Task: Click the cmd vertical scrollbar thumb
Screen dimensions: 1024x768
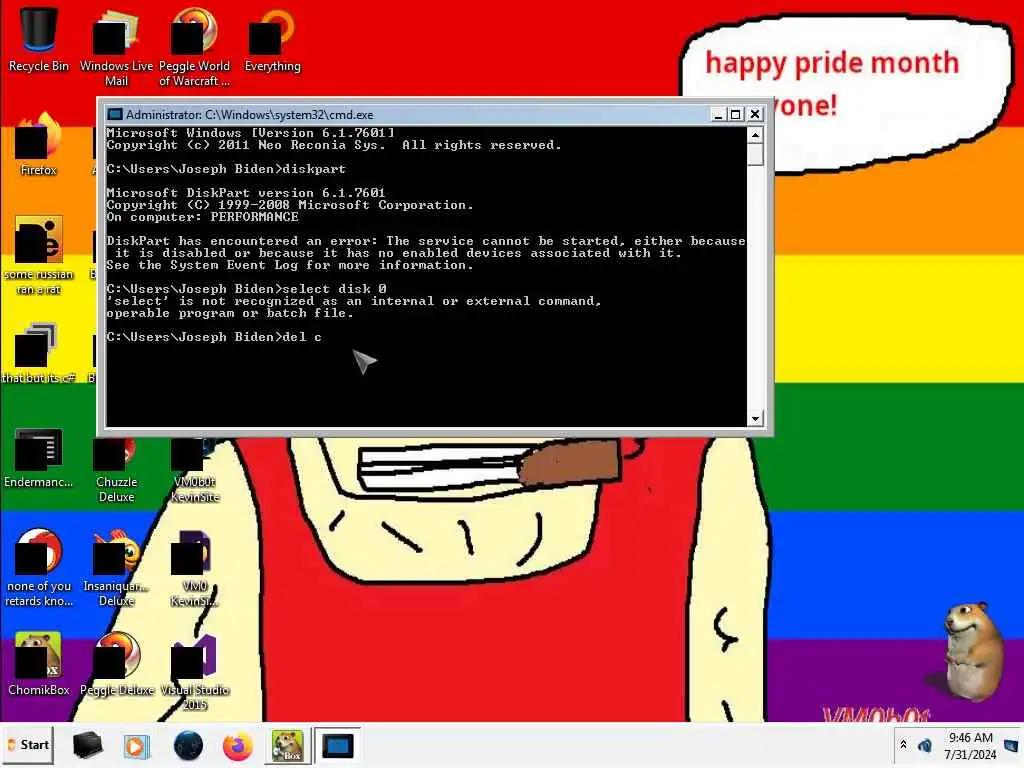Action: (755, 155)
